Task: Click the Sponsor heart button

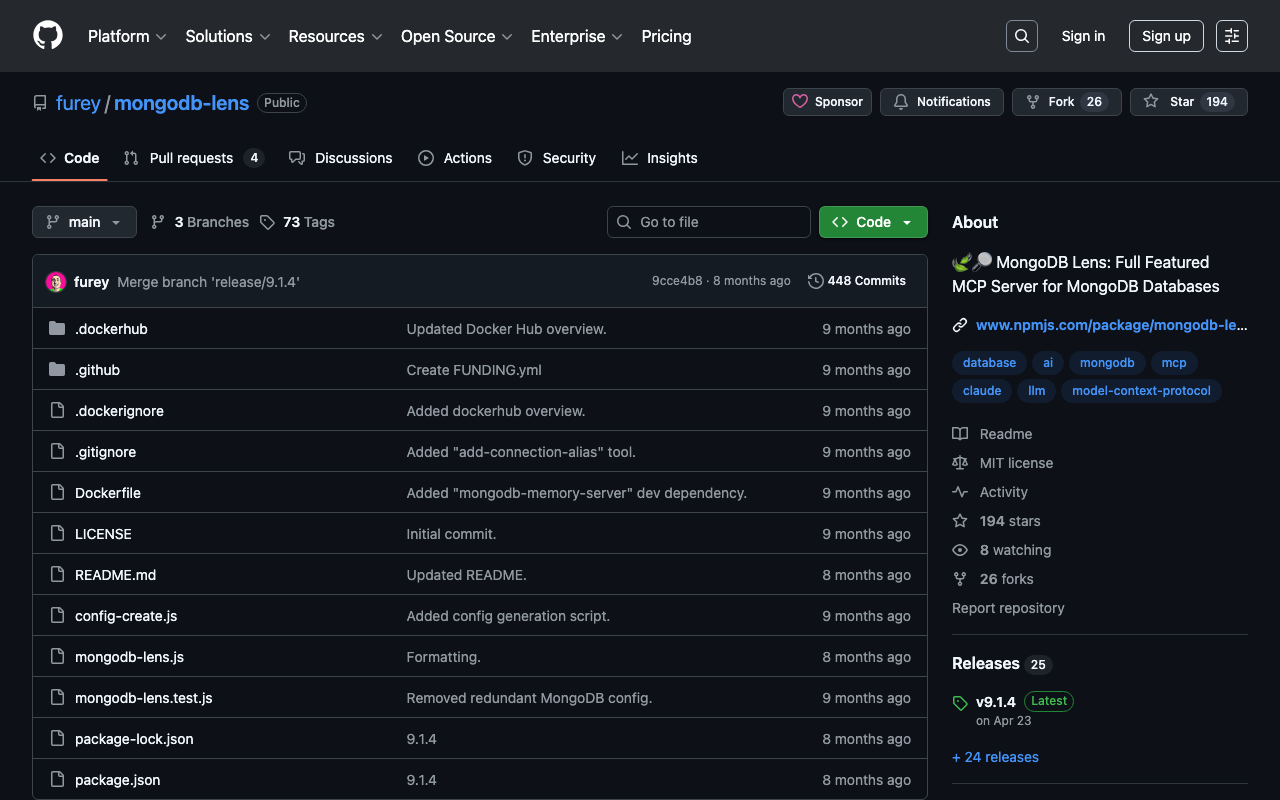Action: point(827,102)
